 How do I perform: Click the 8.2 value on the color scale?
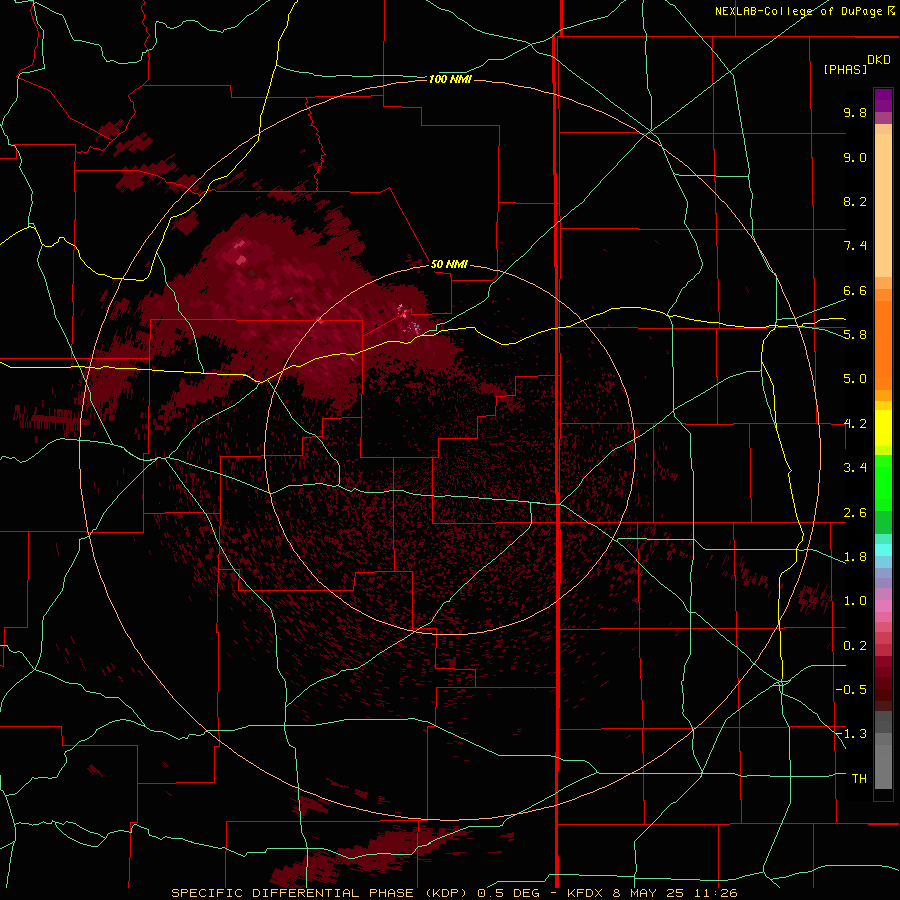855,201
